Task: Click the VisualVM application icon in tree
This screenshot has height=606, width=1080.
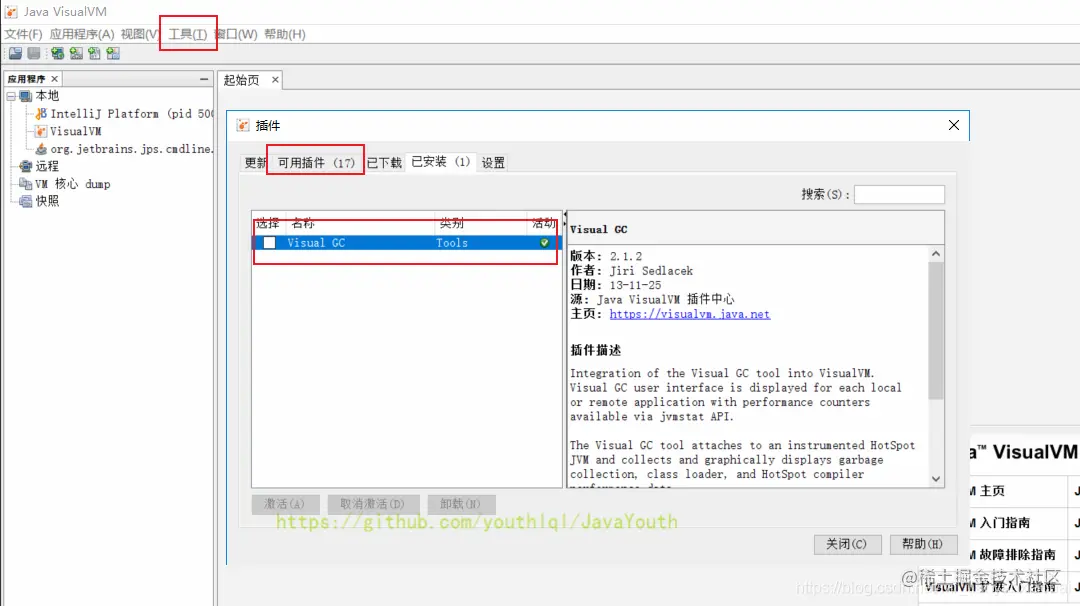Action: tap(41, 131)
